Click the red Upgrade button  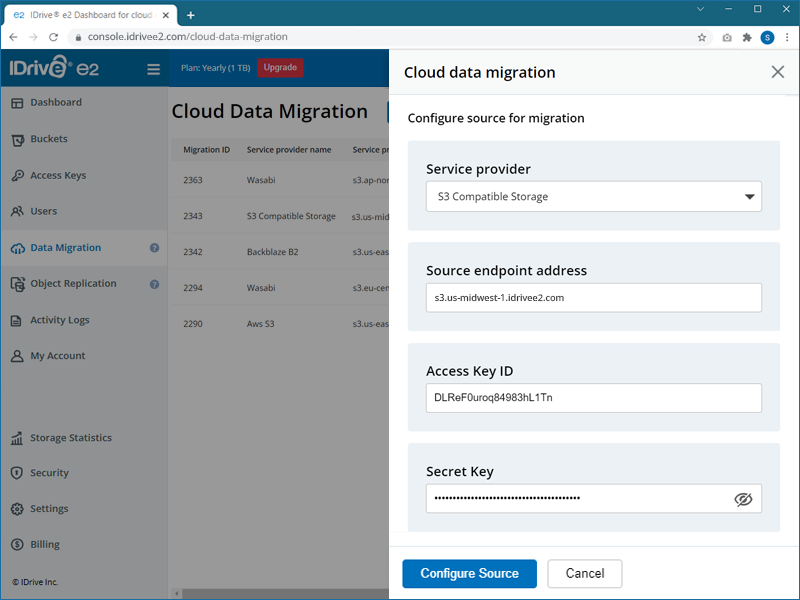(x=280, y=68)
